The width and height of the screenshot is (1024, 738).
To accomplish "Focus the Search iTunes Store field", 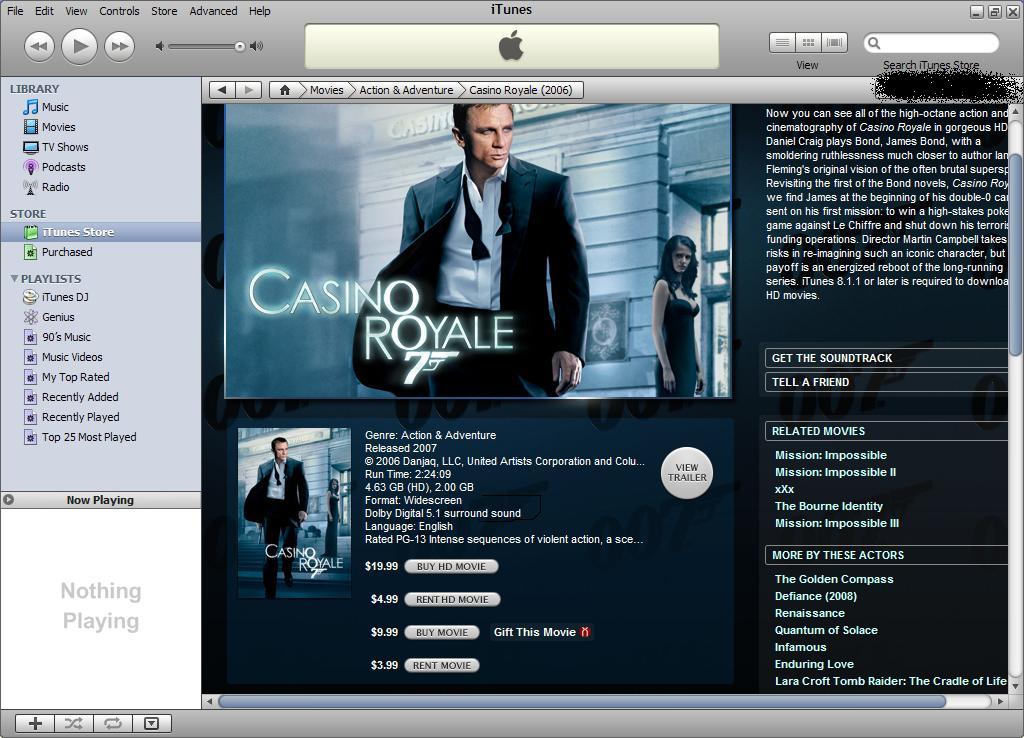I will coord(932,43).
